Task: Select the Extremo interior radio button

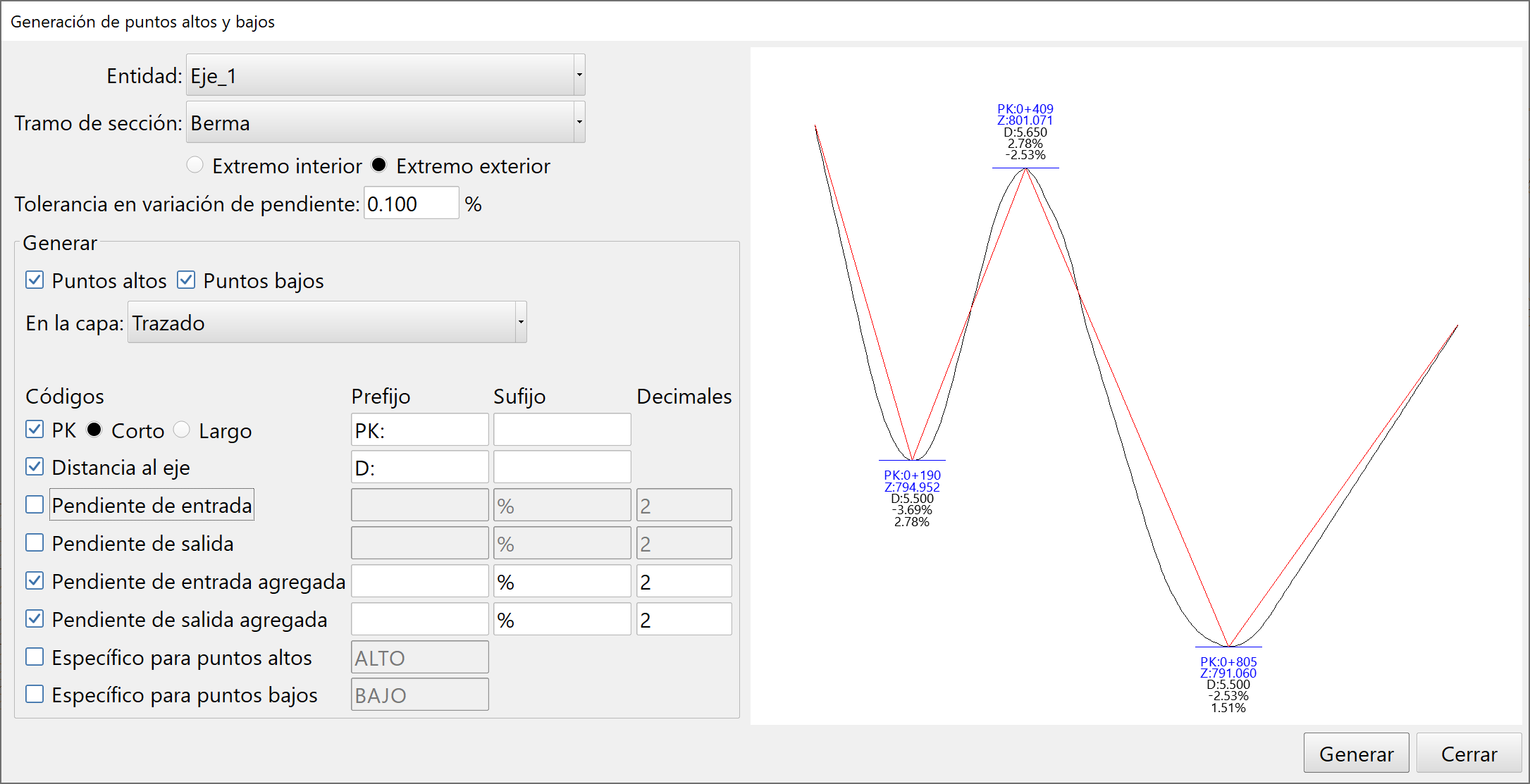Action: 195,166
